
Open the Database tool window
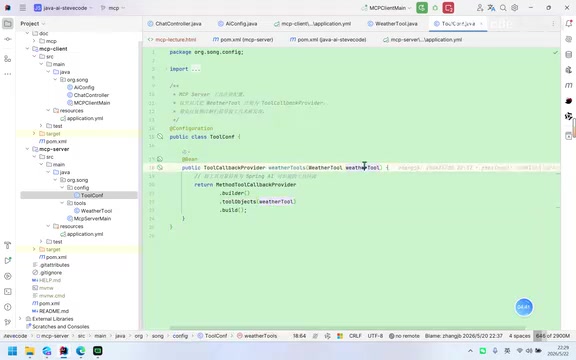click(569, 55)
